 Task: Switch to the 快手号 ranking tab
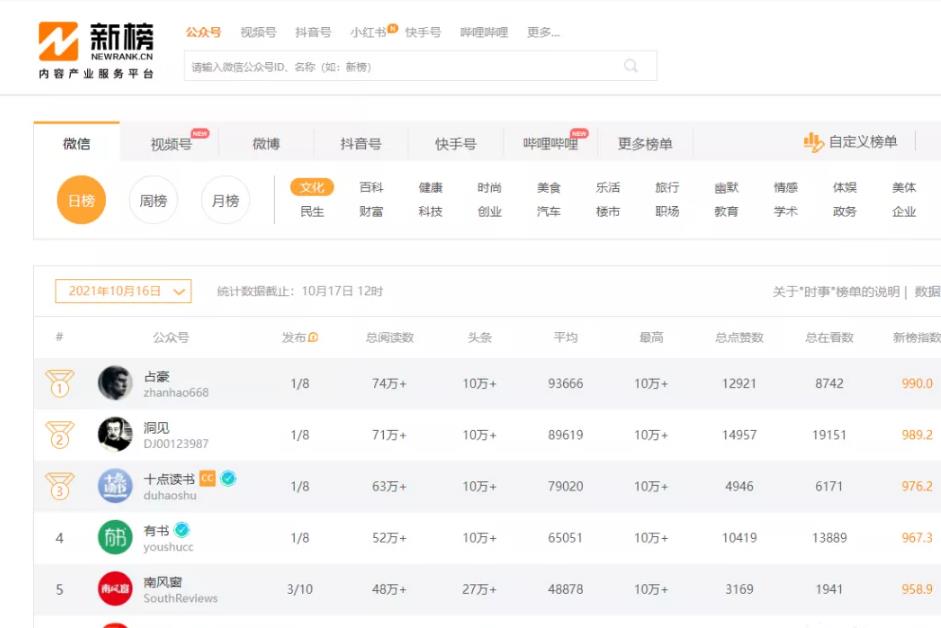pyautogui.click(x=455, y=143)
